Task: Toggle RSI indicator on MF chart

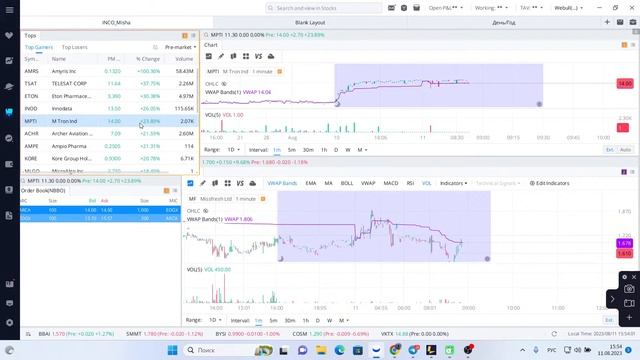Action: tap(410, 183)
